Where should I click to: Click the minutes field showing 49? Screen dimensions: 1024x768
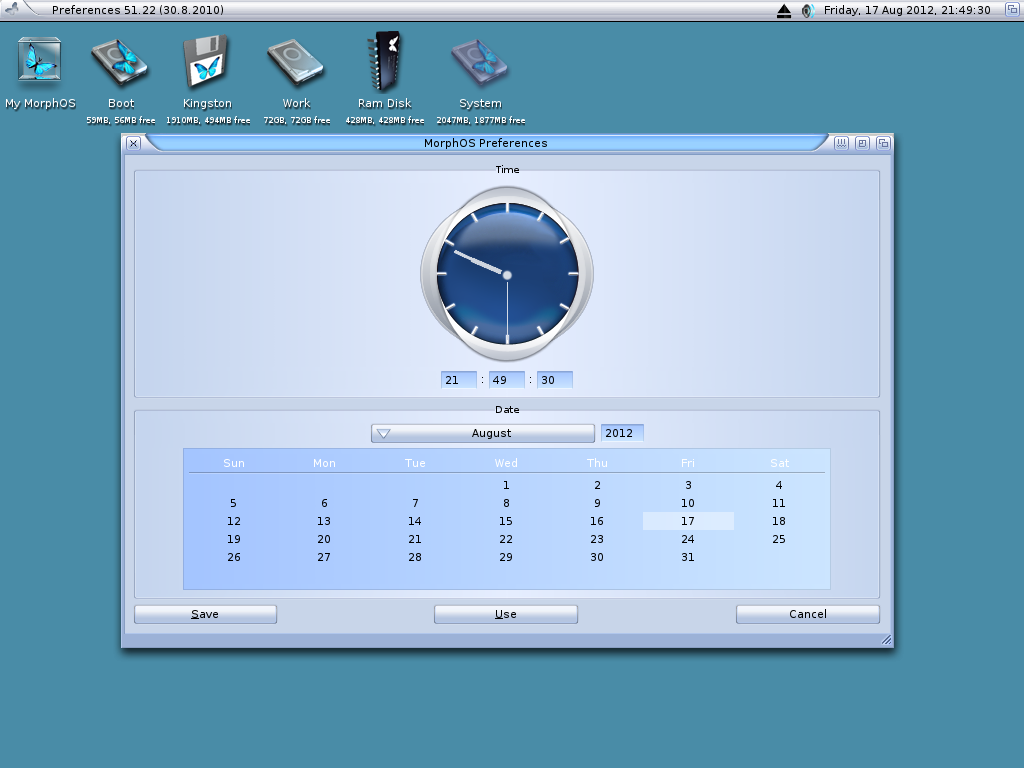coord(506,380)
